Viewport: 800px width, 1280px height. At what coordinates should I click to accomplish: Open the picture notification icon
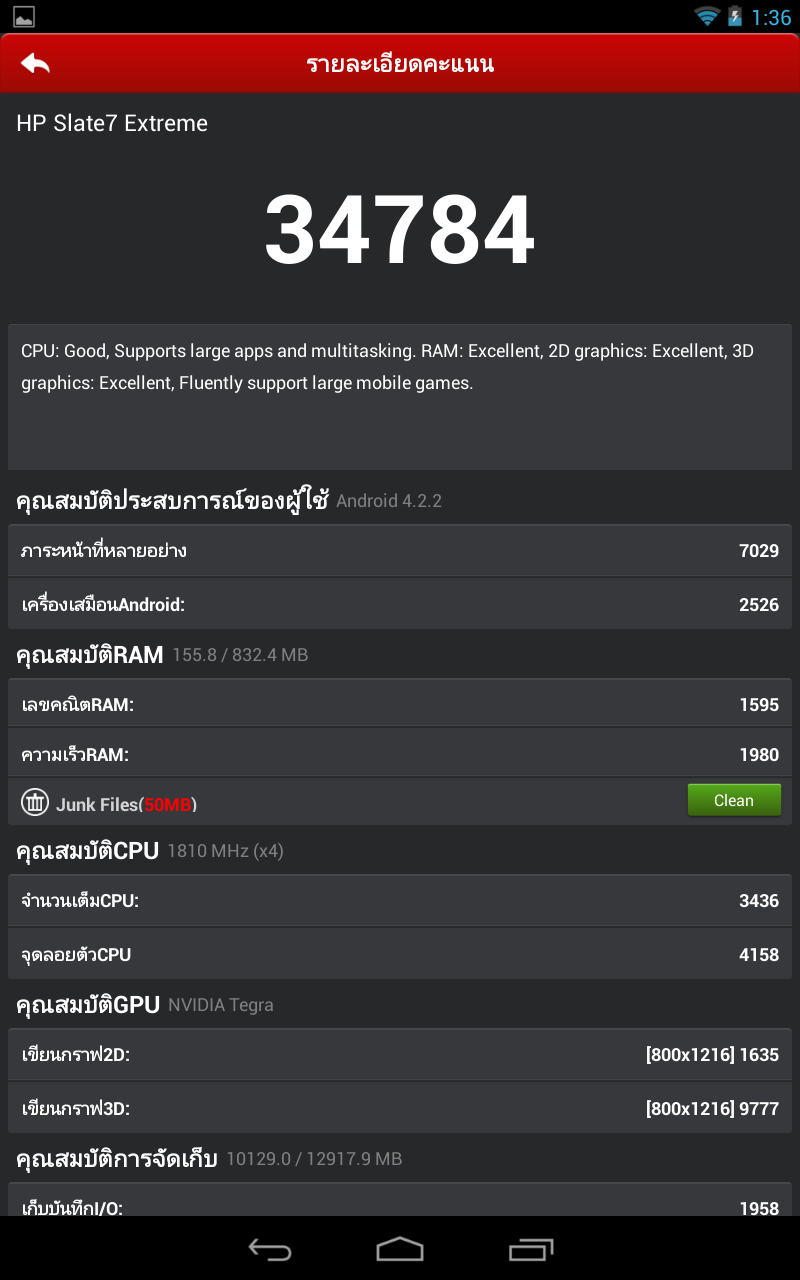pyautogui.click(x=24, y=17)
